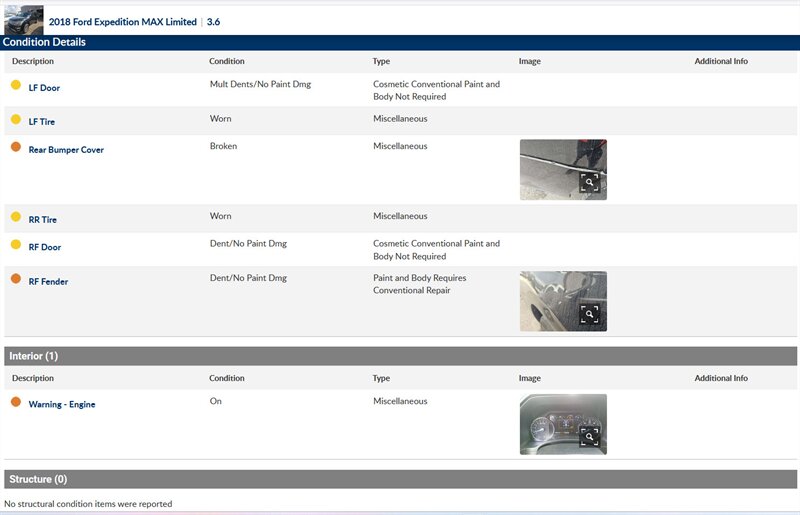800x515 pixels.
Task: Click the orange dot beside Rear Bumper Cover
Action: [16, 148]
